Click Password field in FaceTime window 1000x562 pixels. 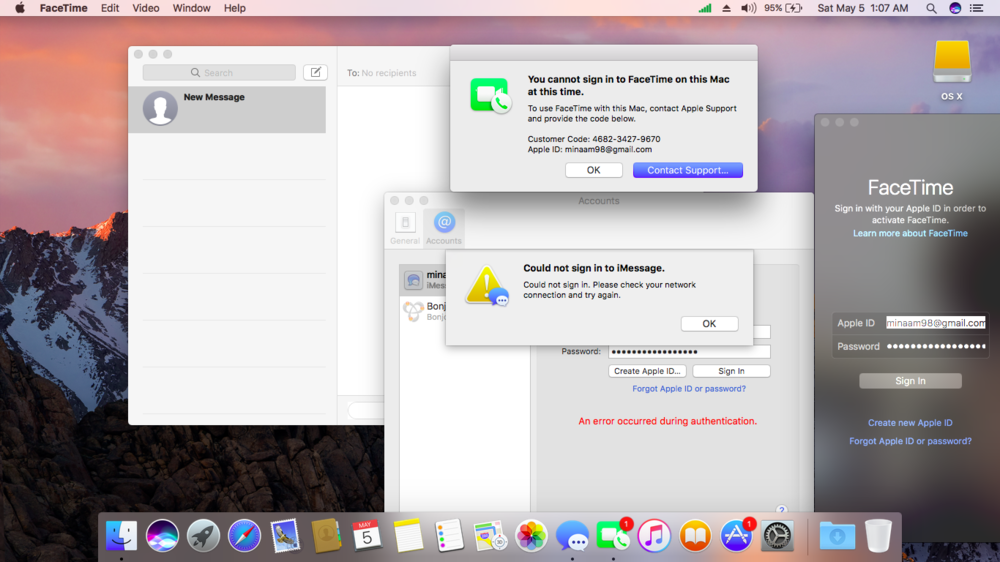(936, 346)
